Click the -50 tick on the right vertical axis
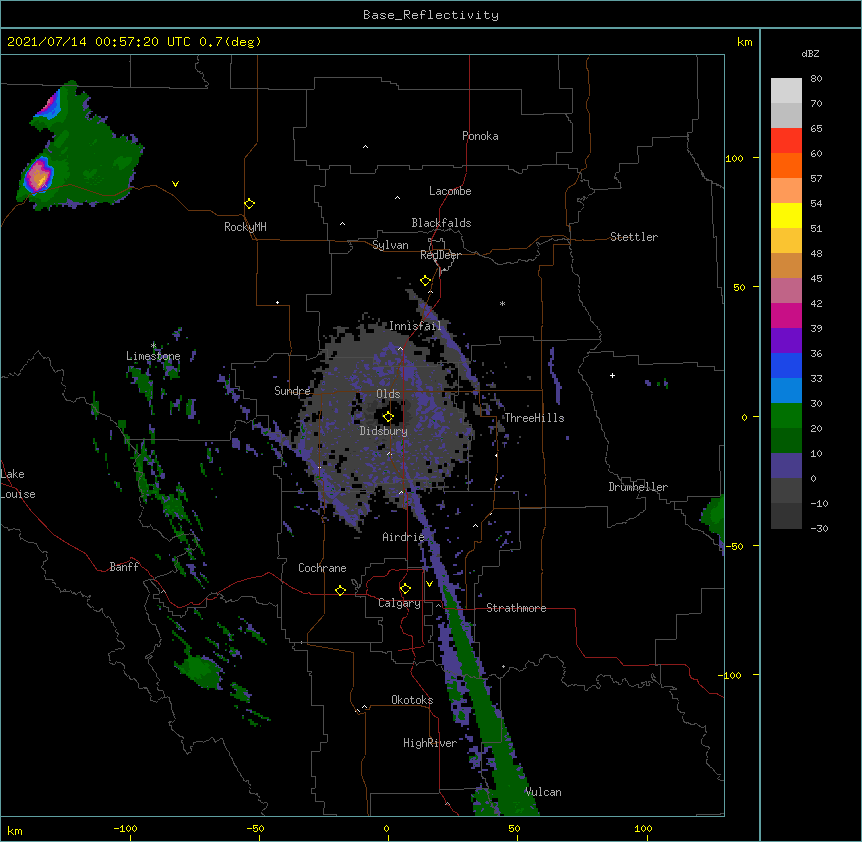This screenshot has height=842, width=862. (734, 546)
